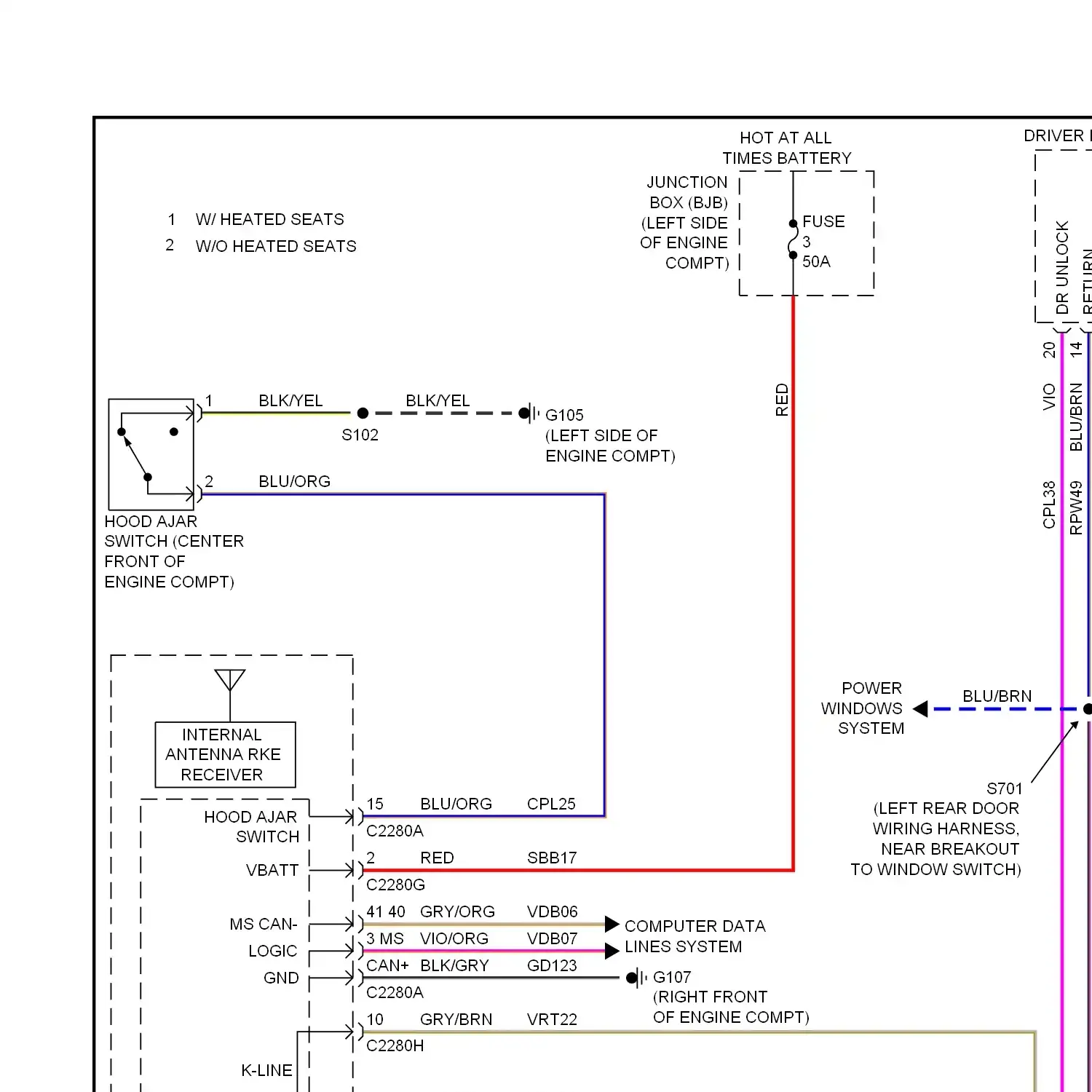
Task: Click the 'VRT22' circuit code
Action: click(552, 1019)
